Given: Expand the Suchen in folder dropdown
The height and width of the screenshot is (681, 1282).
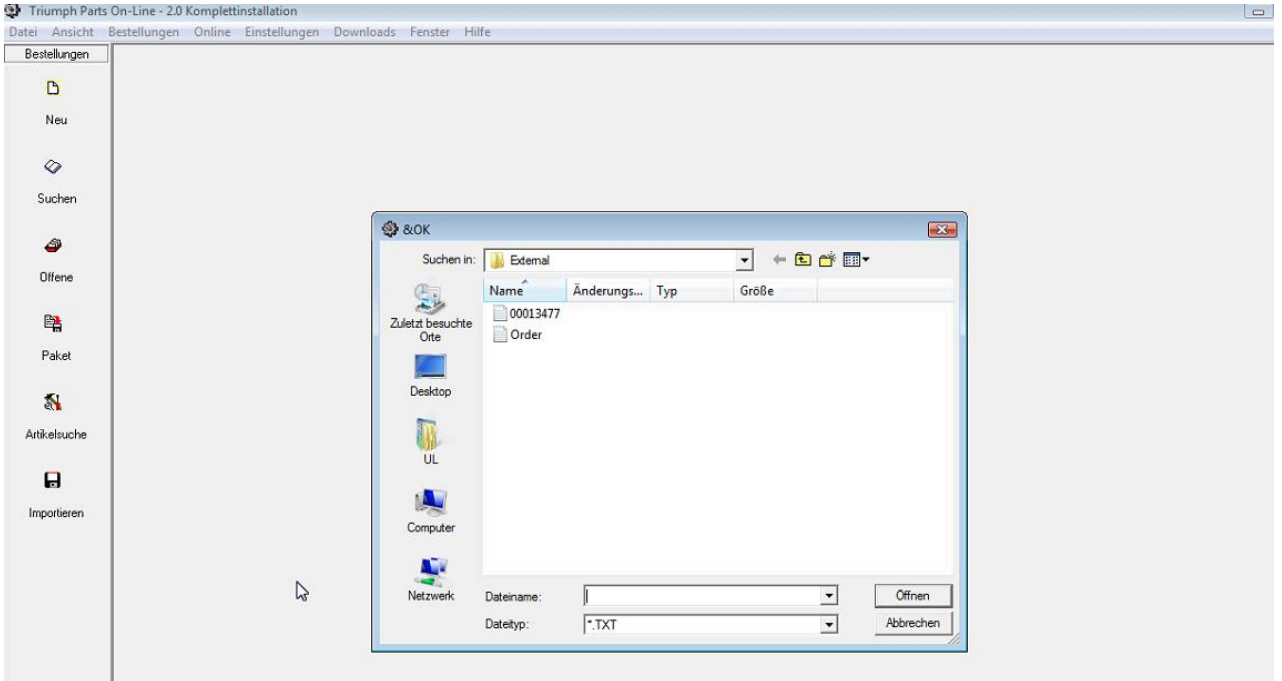Looking at the screenshot, I should coord(744,260).
